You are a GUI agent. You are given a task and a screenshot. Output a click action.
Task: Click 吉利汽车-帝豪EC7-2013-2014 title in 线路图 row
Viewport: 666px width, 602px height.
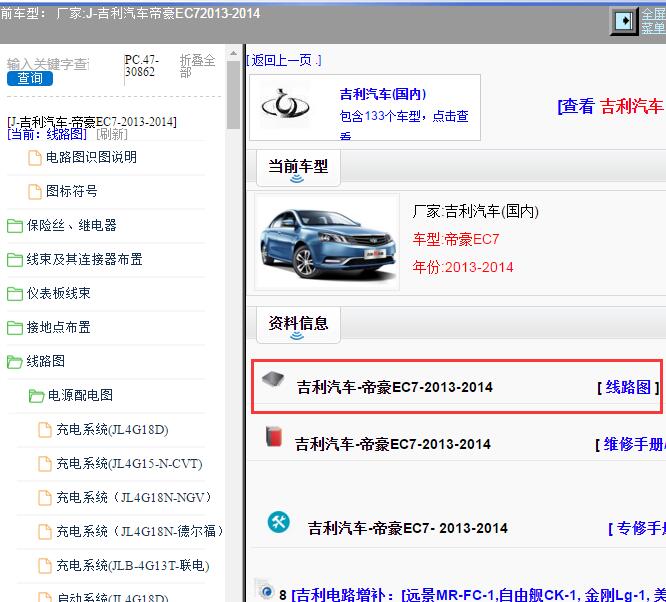(395, 387)
